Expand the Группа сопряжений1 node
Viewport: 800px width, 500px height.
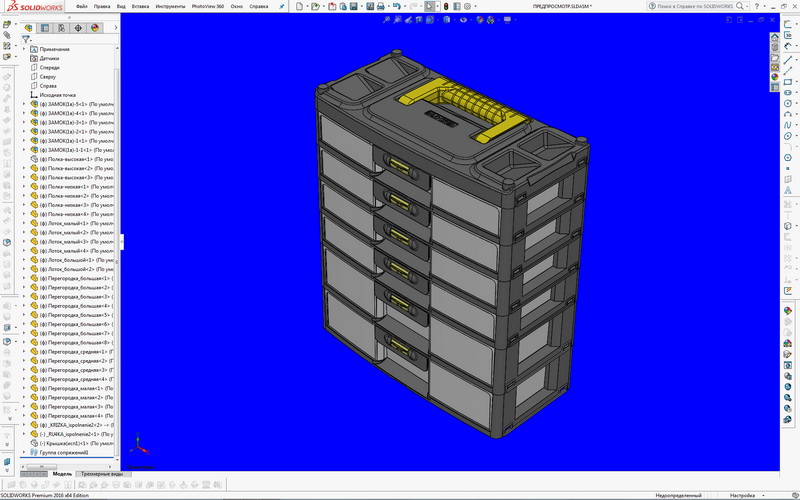click(23, 452)
